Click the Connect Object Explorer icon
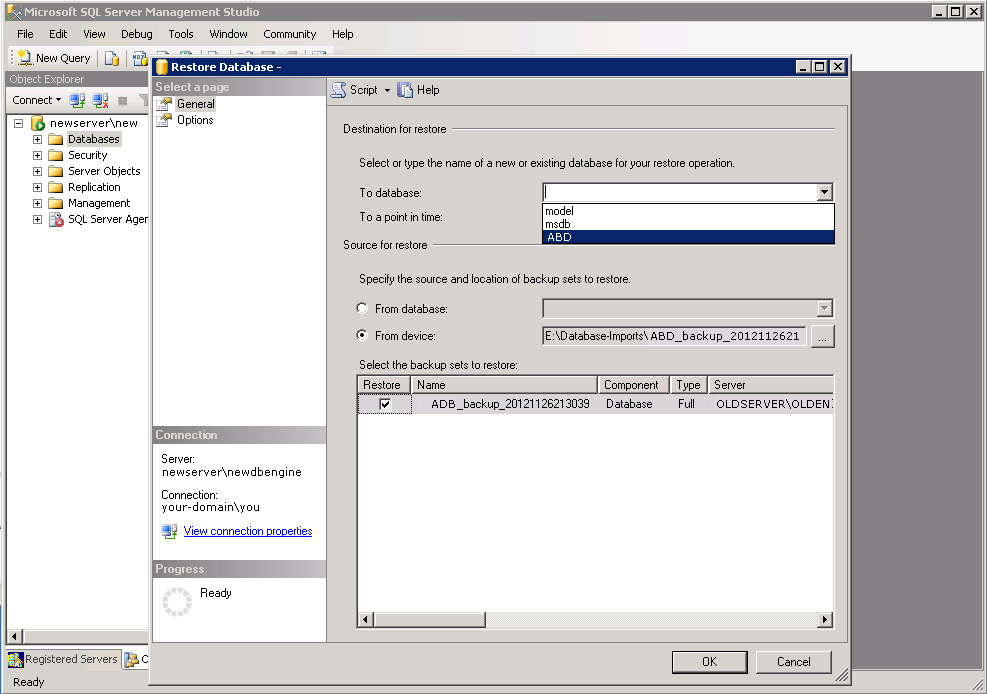The width and height of the screenshot is (987, 694). pos(77,100)
